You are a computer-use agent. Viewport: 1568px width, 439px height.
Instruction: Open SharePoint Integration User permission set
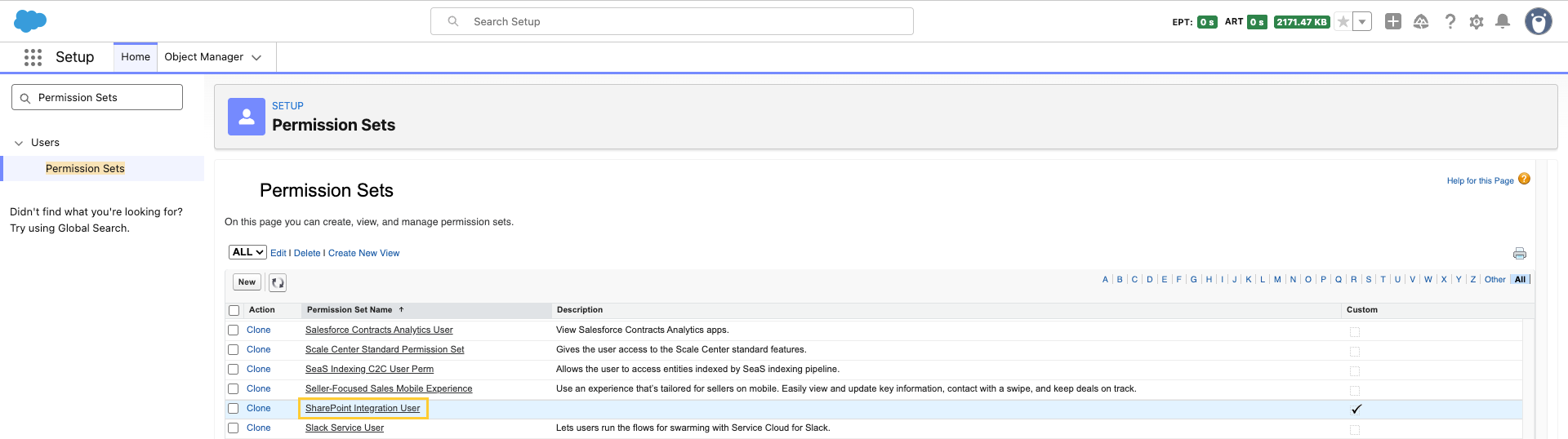363,408
